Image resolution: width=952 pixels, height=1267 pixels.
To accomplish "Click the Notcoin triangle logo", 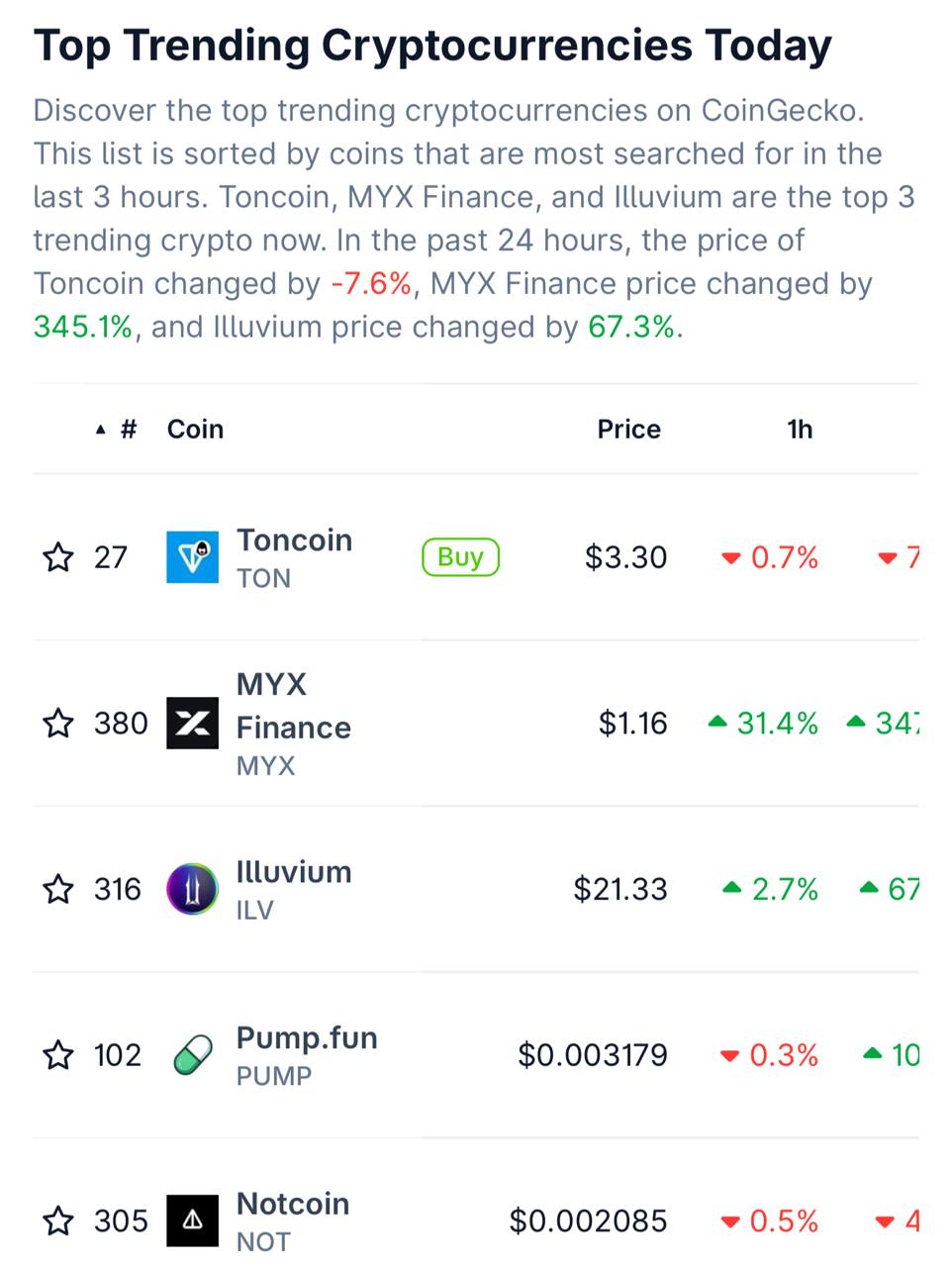I will [192, 1220].
